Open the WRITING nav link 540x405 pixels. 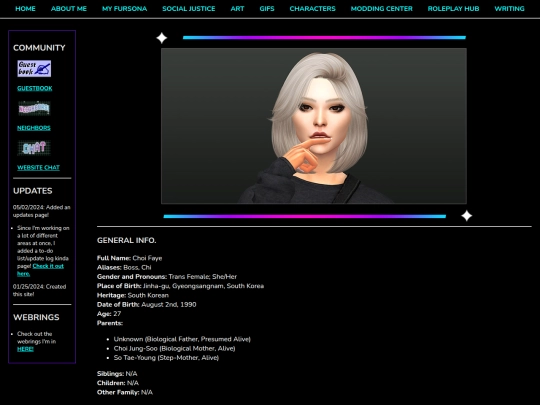(509, 9)
